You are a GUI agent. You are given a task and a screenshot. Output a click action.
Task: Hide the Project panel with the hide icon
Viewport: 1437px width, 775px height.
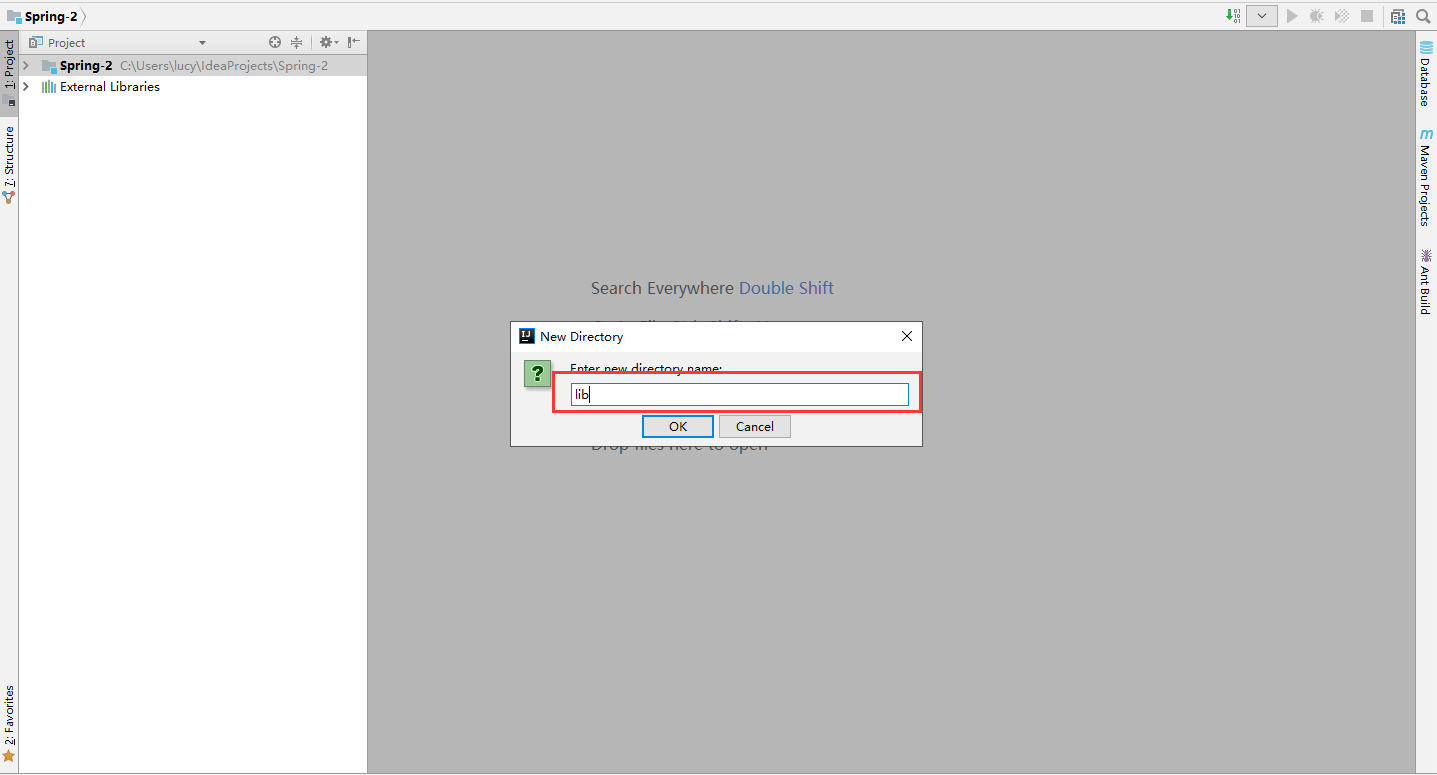354,42
